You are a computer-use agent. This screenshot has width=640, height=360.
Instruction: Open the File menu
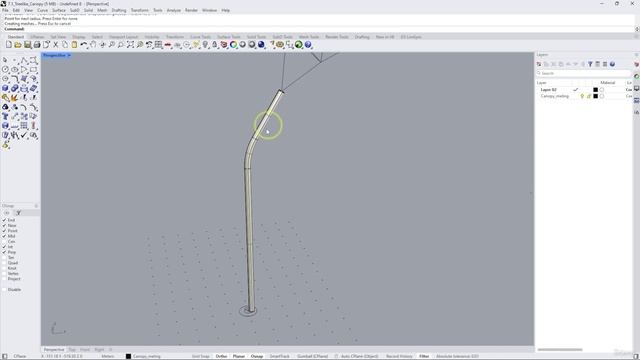5,10
